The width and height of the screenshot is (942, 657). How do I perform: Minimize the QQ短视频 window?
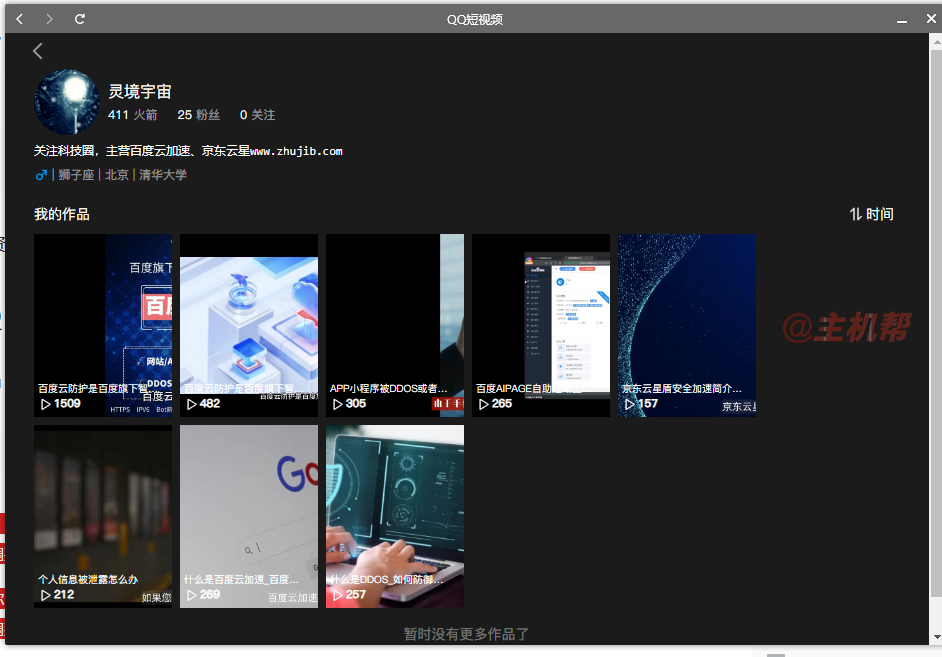click(902, 20)
